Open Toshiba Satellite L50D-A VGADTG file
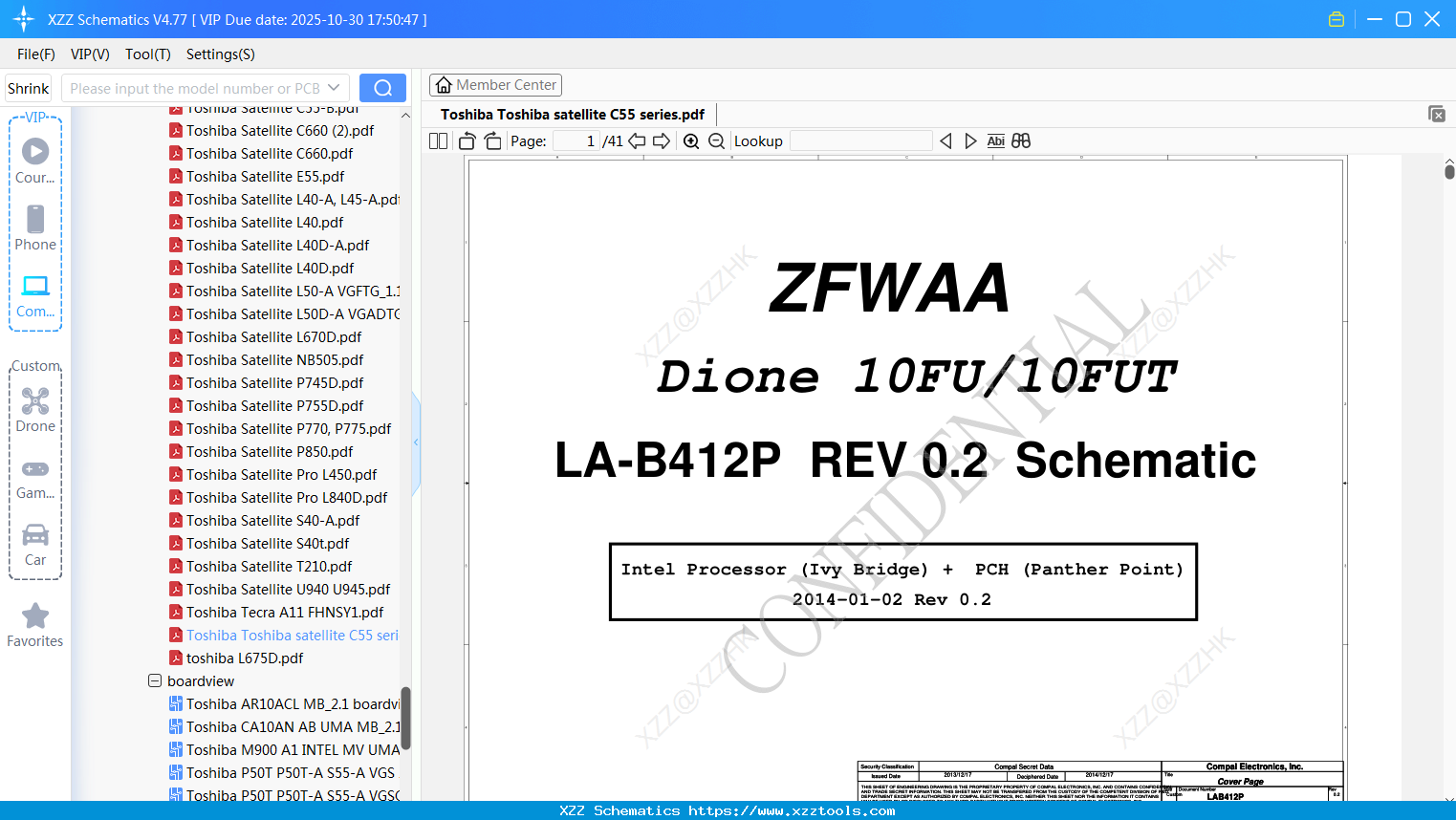 [284, 314]
